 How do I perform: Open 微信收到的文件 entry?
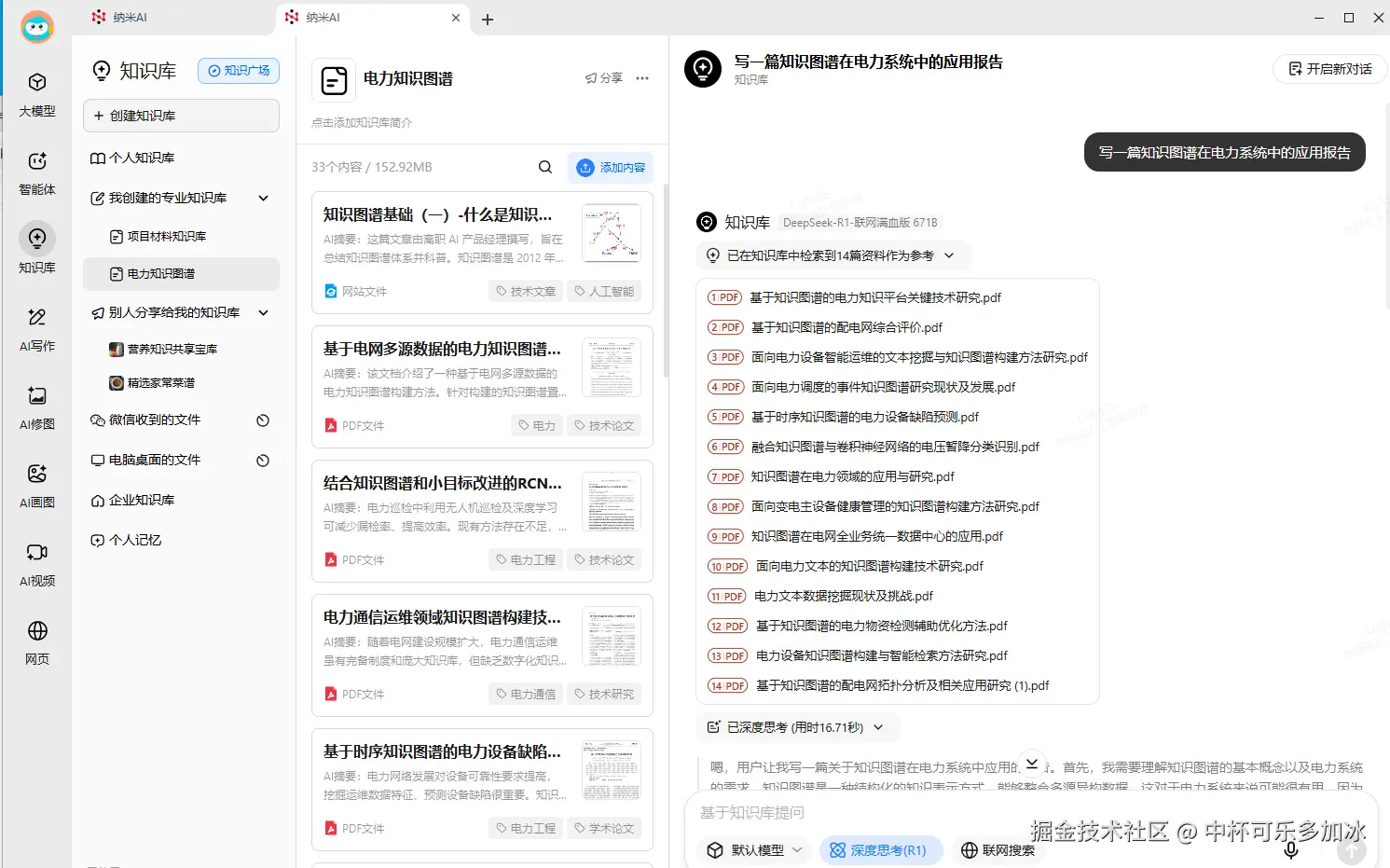[155, 420]
